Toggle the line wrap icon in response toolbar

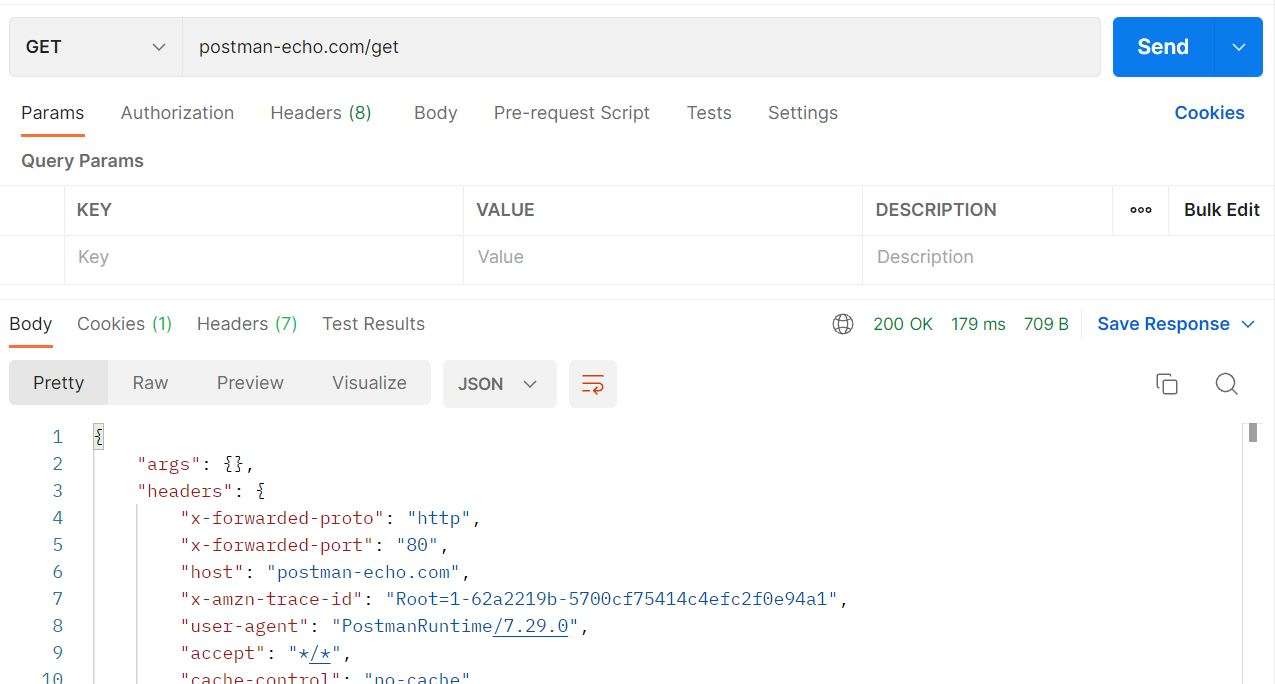pyautogui.click(x=592, y=383)
